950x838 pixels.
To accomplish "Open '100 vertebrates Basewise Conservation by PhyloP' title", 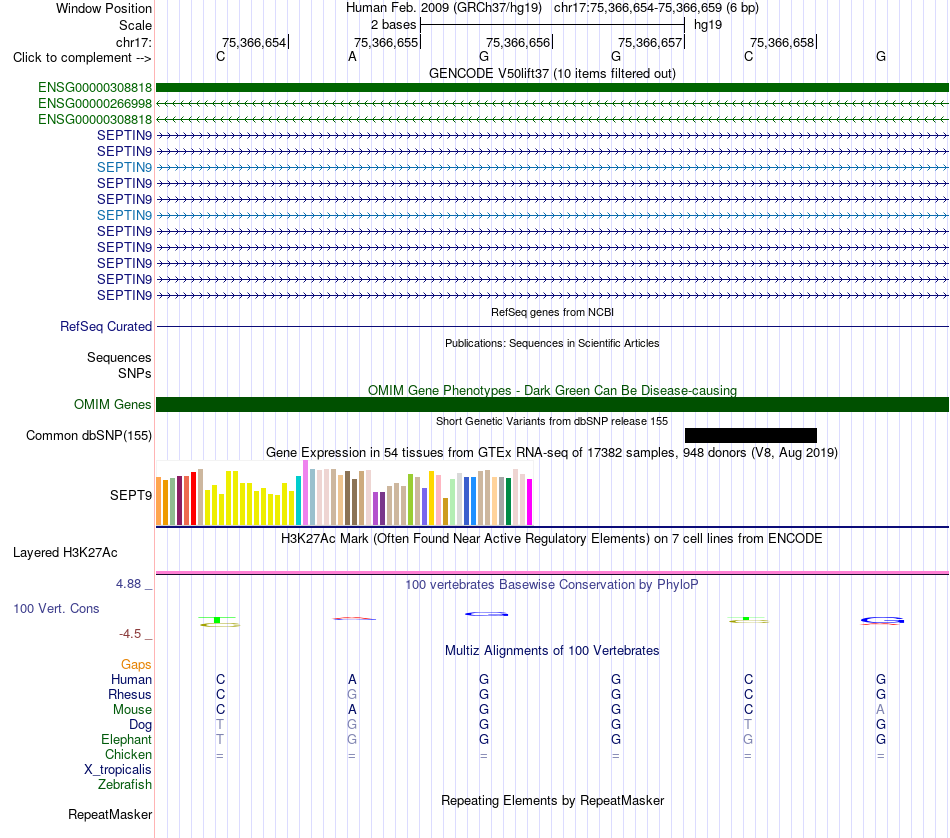I will 552,585.
